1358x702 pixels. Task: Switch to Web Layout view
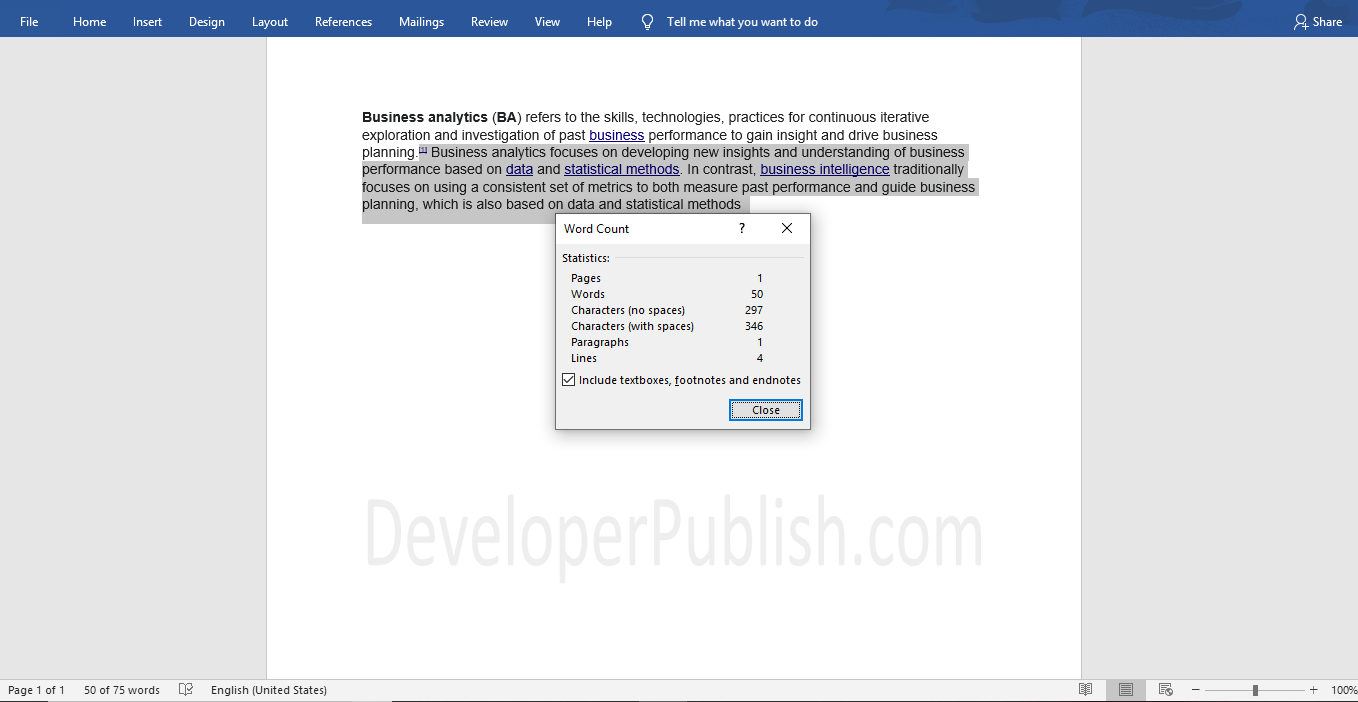coord(1164,689)
